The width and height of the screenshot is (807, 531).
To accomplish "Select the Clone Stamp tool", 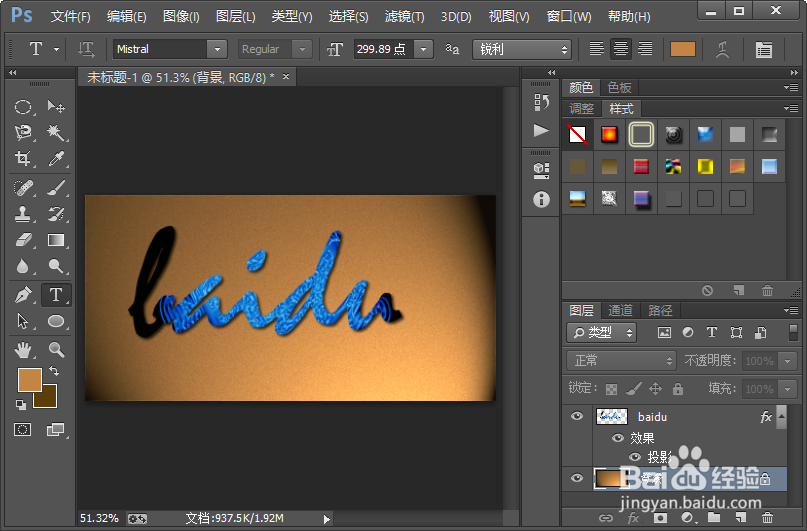I will click(22, 214).
